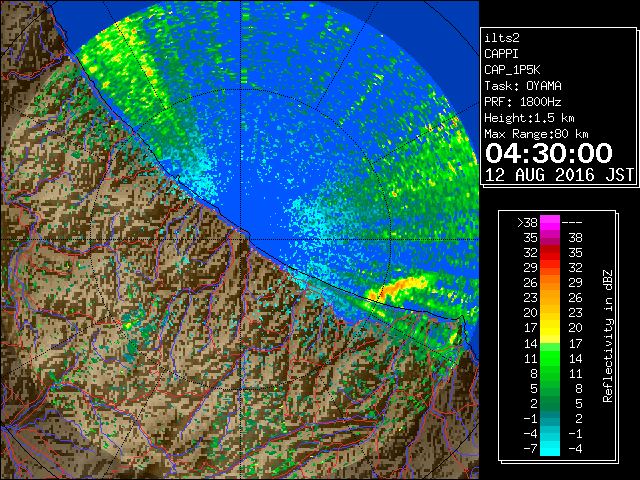This screenshot has width=640, height=480.
Task: Click the 'Reflectivity in dBZ' axis label
Action: coord(608,336)
